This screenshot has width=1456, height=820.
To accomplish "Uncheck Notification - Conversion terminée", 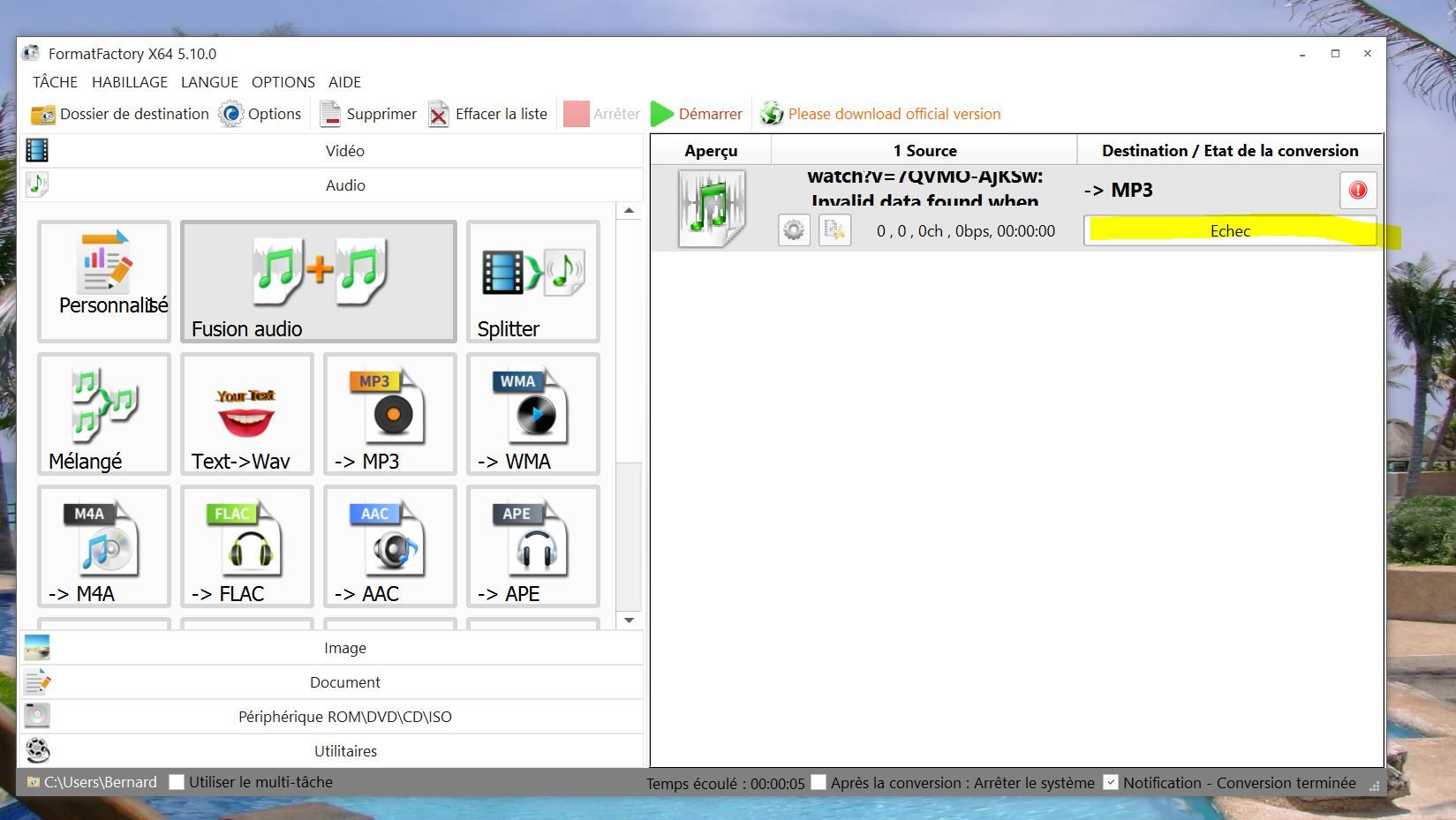I will pos(1111,782).
